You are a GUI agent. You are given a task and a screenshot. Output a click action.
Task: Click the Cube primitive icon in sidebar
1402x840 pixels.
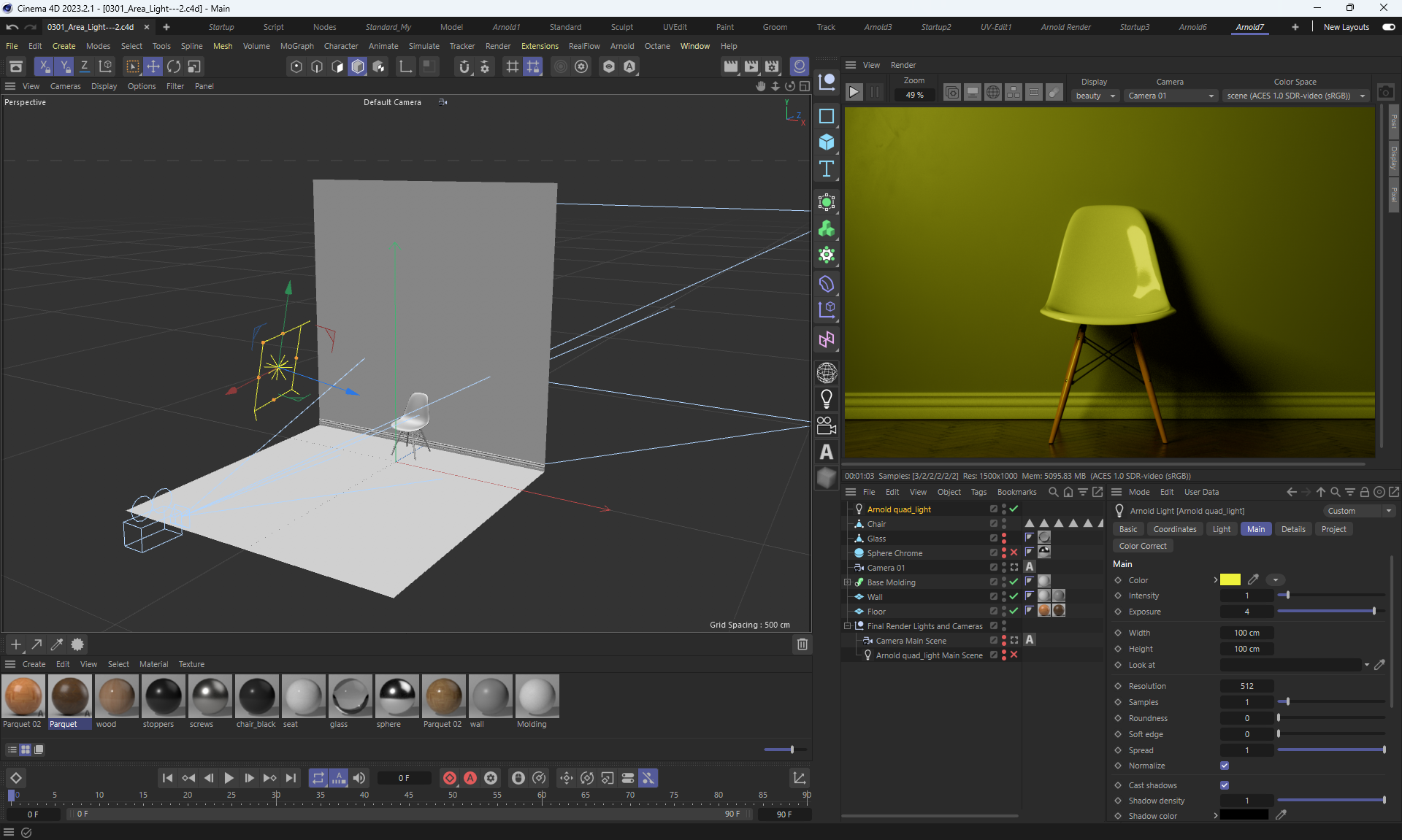[x=826, y=142]
